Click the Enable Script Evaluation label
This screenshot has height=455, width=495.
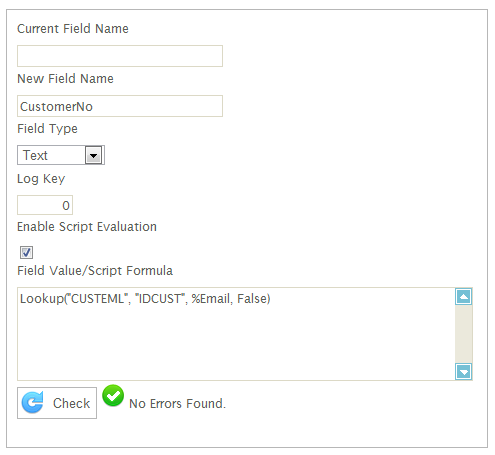87,227
